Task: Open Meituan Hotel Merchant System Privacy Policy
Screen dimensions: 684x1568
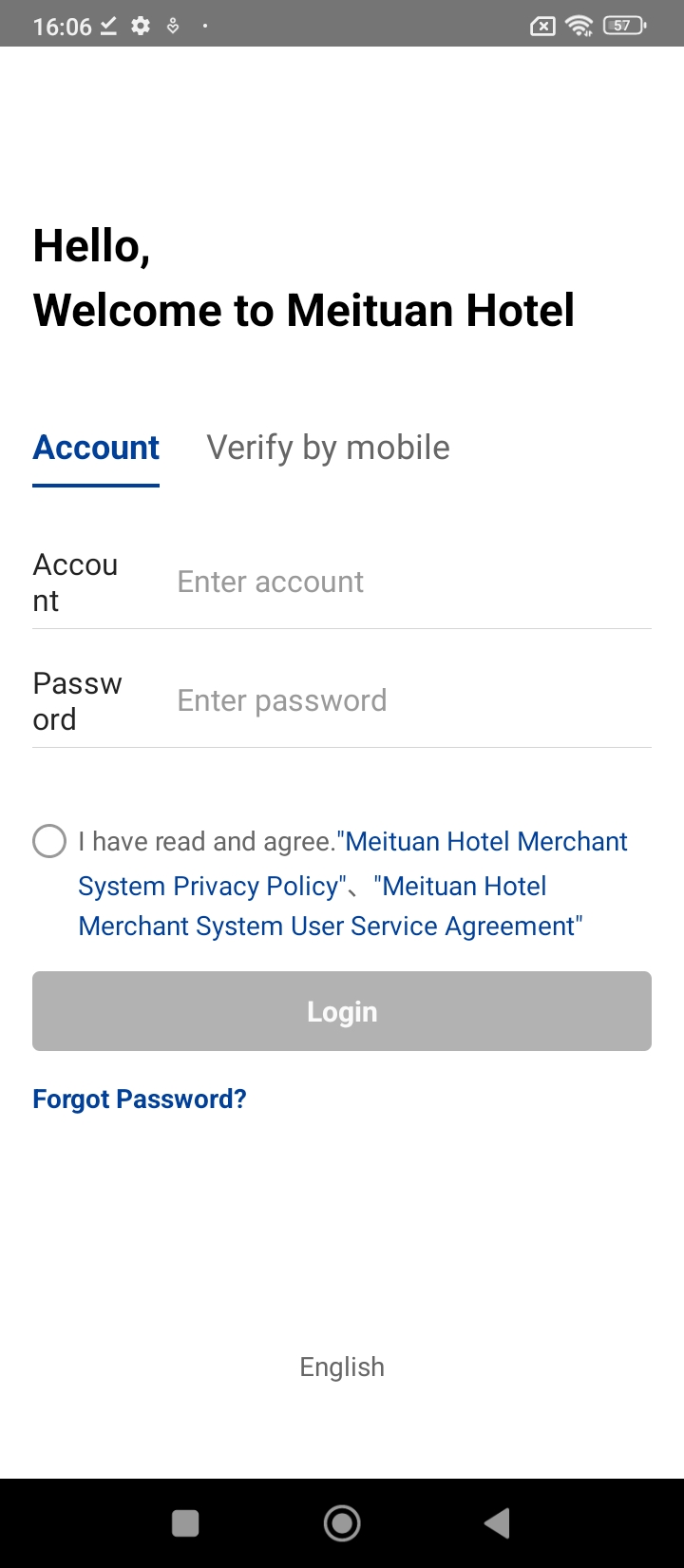Action: (352, 864)
